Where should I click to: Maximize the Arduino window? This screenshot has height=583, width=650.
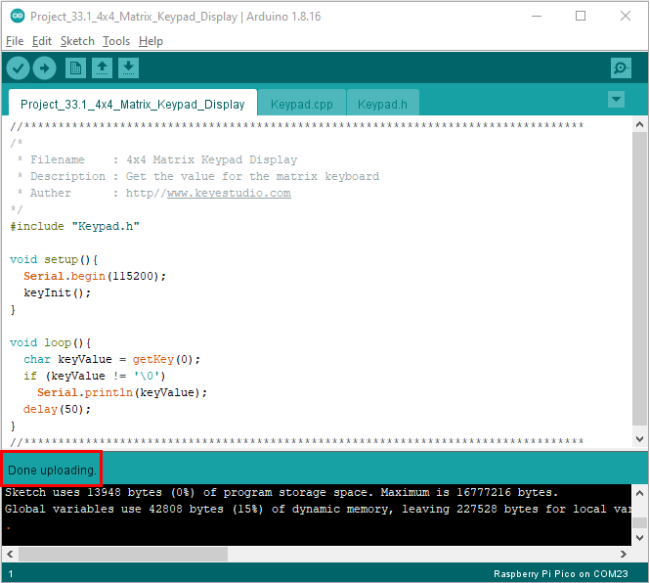coord(580,16)
